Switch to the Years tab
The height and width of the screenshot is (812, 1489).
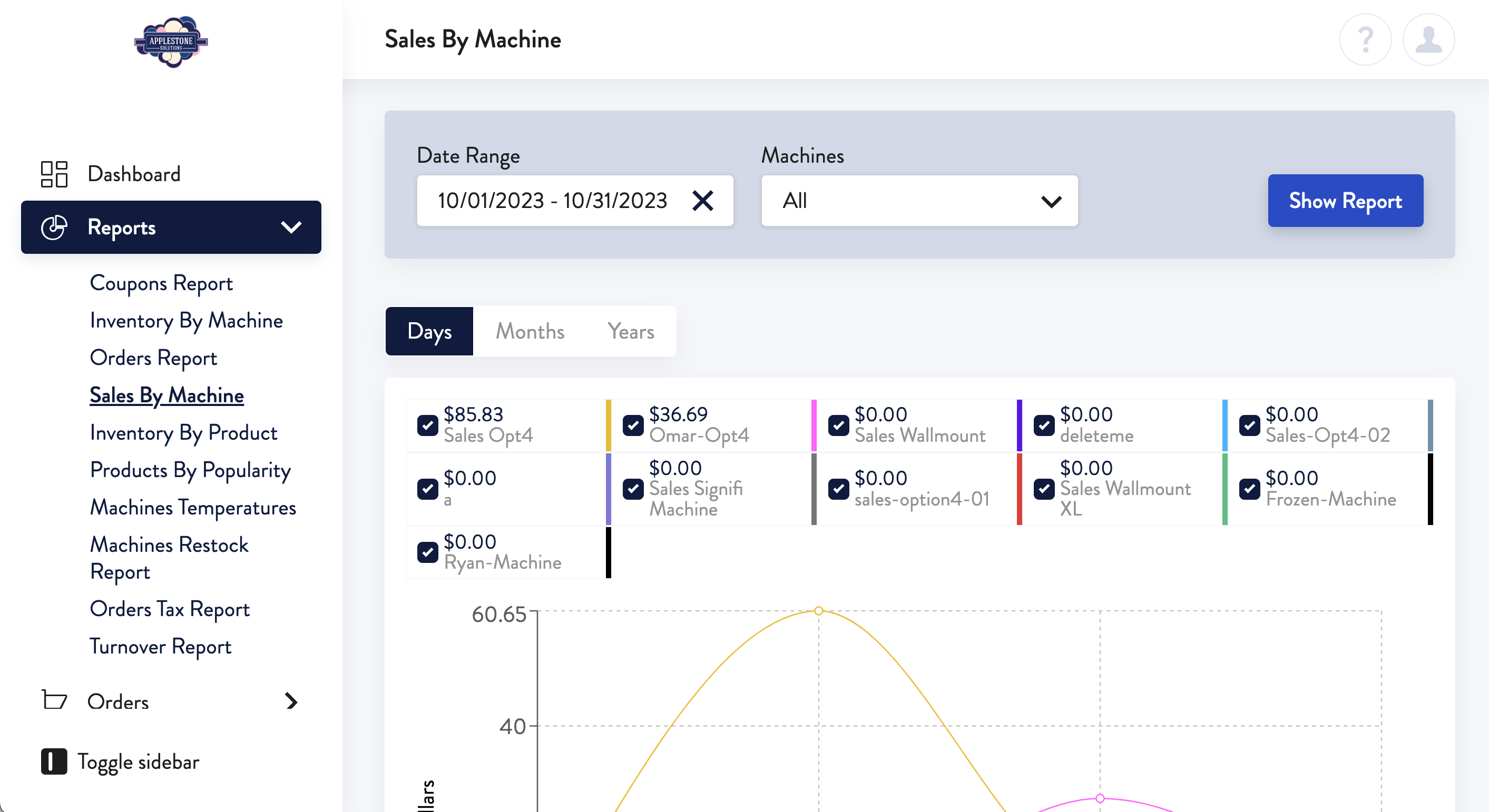631,332
